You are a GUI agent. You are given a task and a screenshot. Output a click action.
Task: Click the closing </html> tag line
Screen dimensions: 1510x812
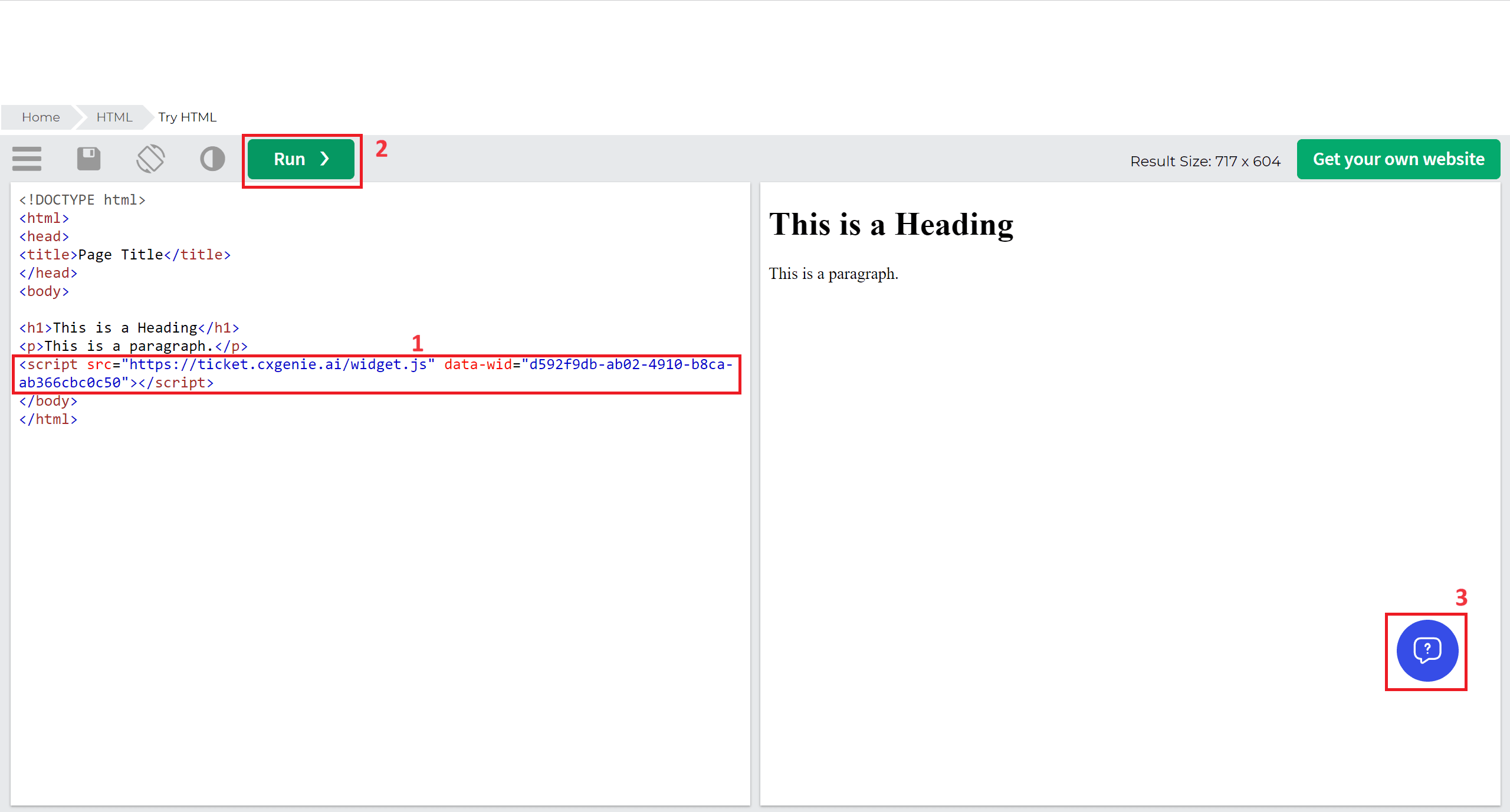tap(48, 419)
